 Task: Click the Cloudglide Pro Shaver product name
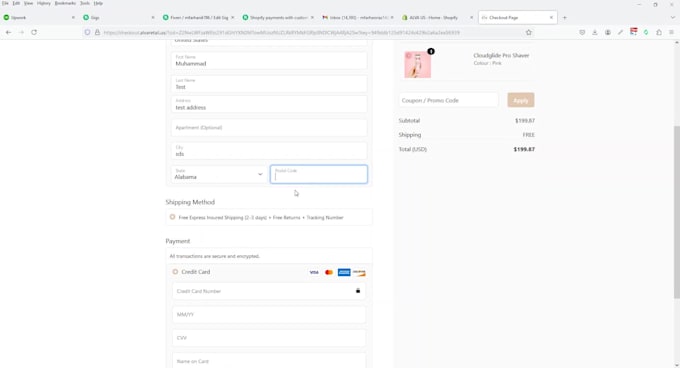(x=501, y=55)
